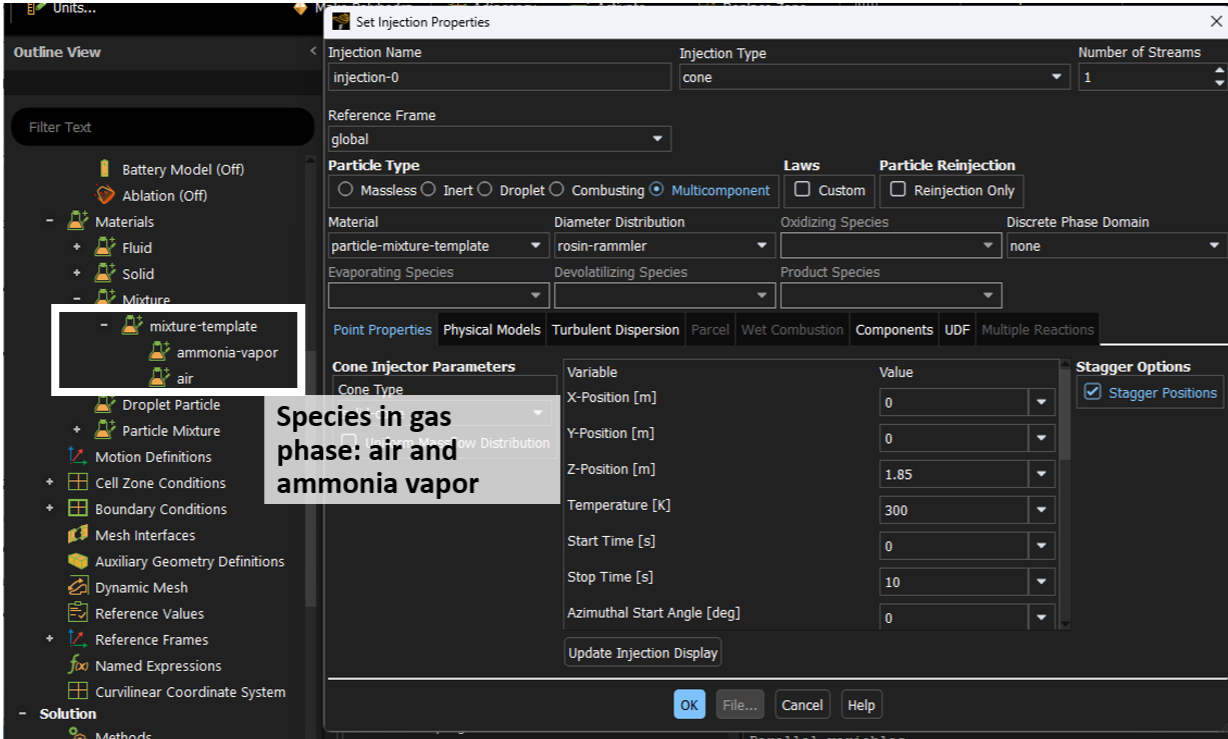Select Reference Values in the outline
The height and width of the screenshot is (739, 1228).
click(x=149, y=613)
